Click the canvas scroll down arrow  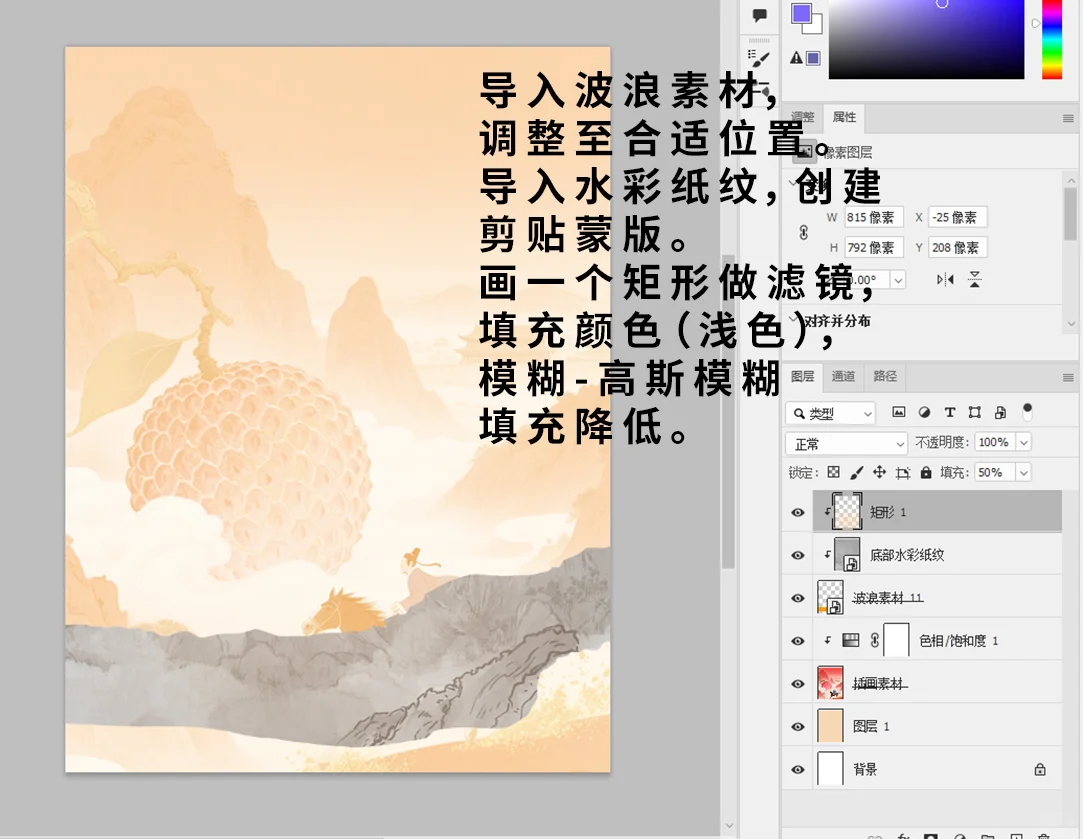(x=729, y=824)
